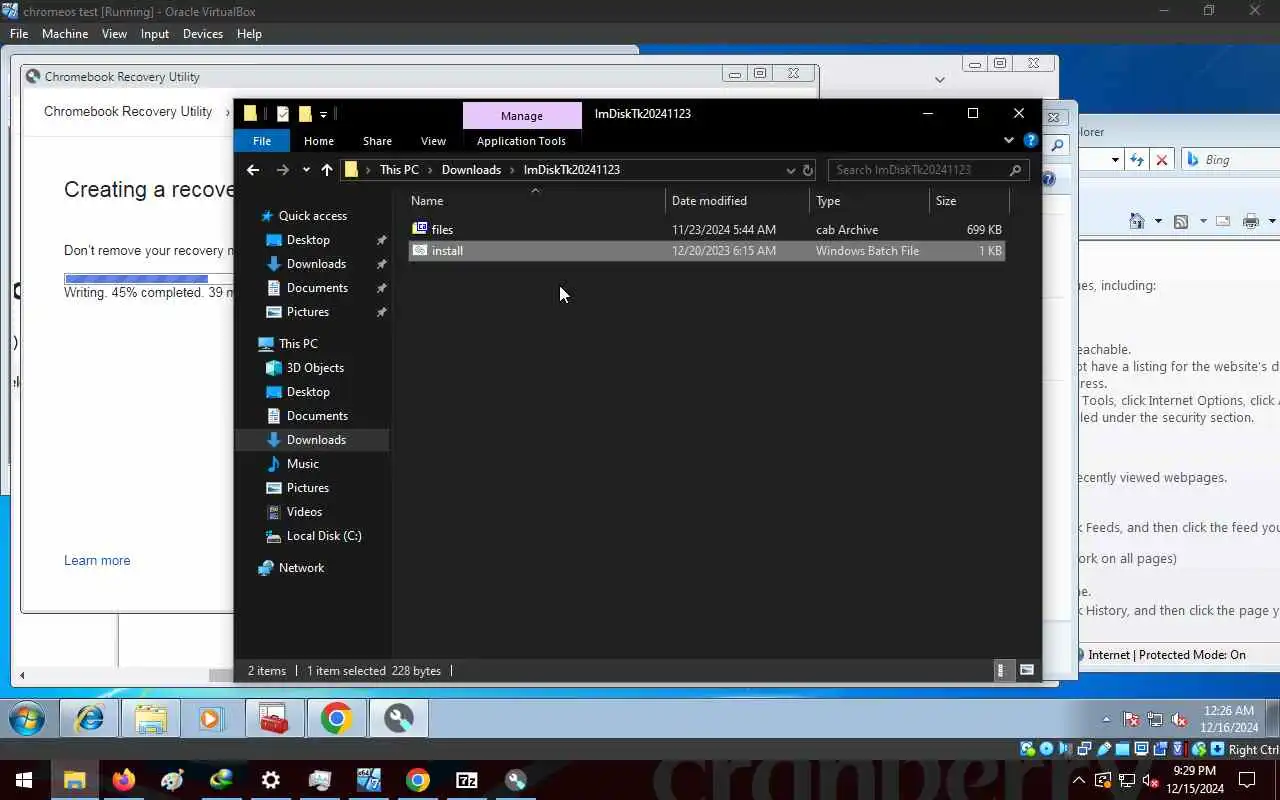
Task: Click the muted volume icon in Windows 7 tray
Action: (1180, 719)
